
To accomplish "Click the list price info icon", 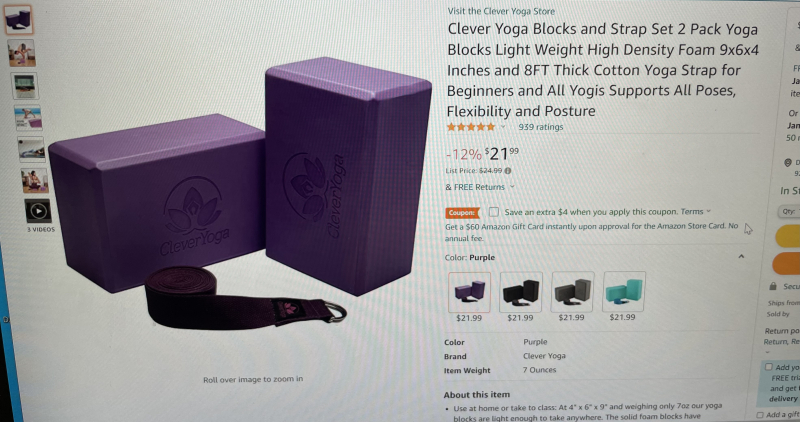I will 508,171.
